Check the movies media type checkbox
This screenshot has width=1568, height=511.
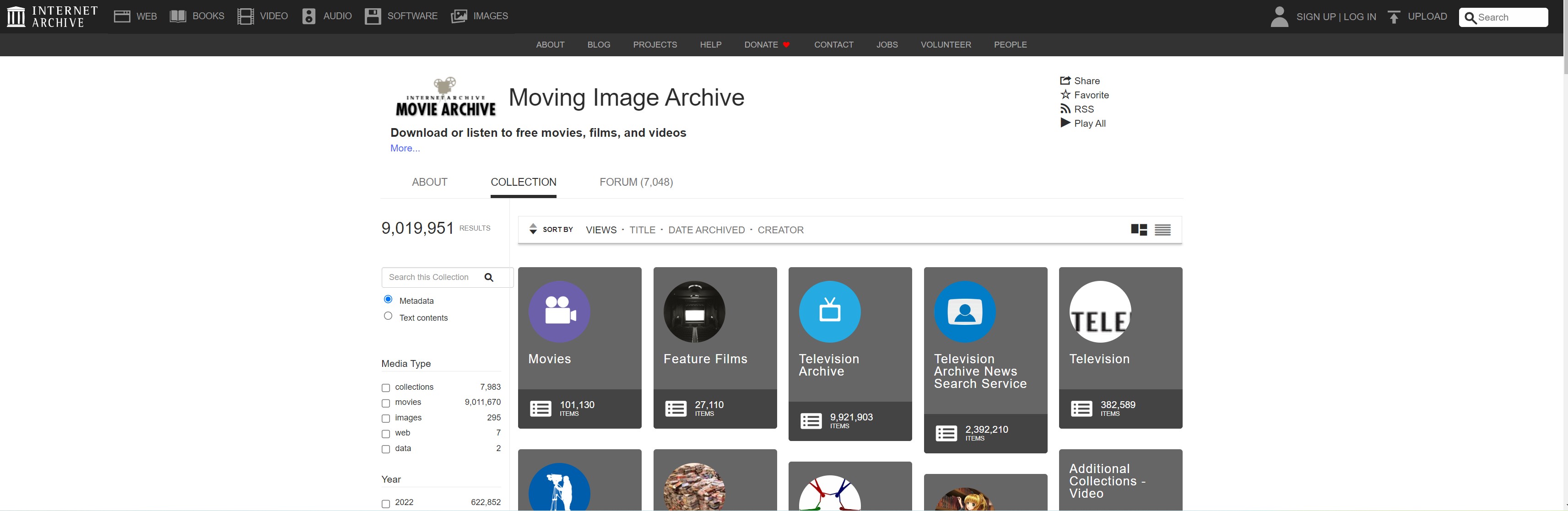click(x=385, y=403)
